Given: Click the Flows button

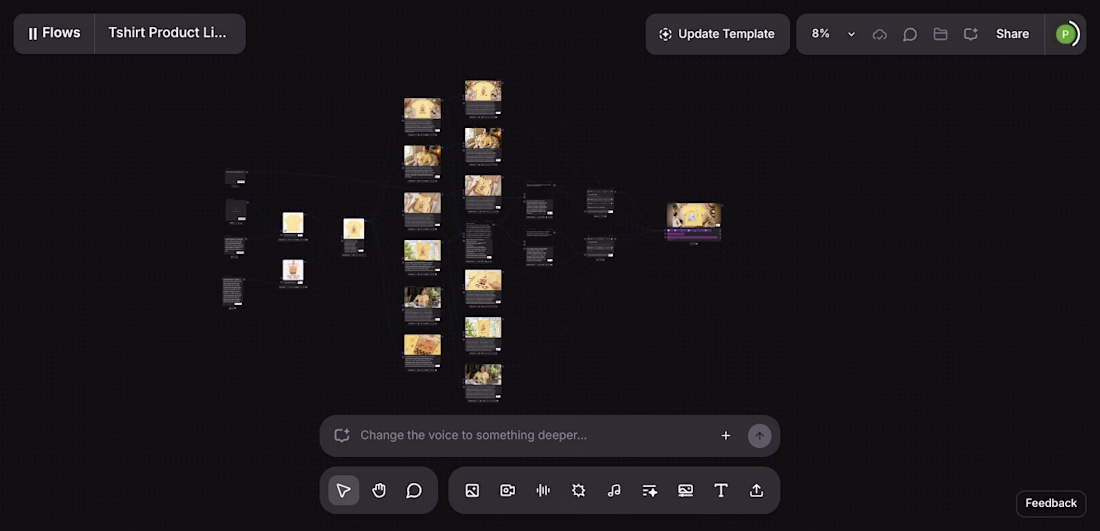Looking at the screenshot, I should click(54, 33).
